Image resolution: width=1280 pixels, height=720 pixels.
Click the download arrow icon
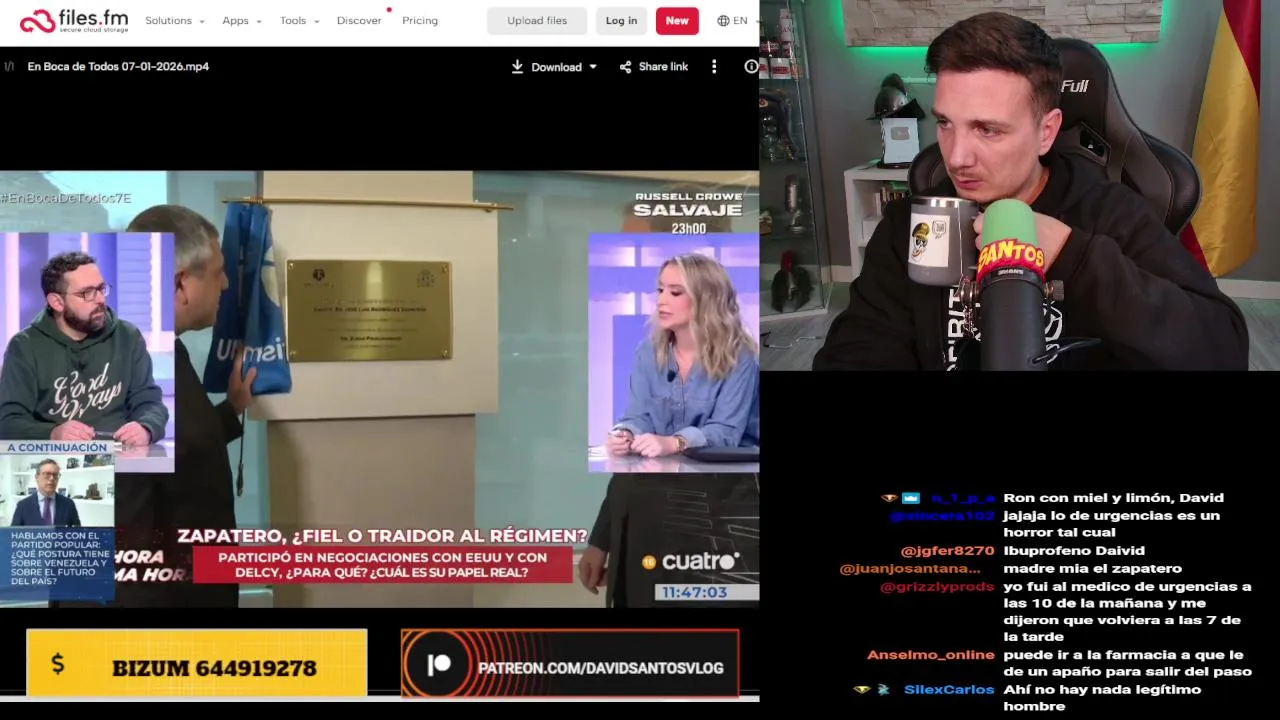pos(517,66)
